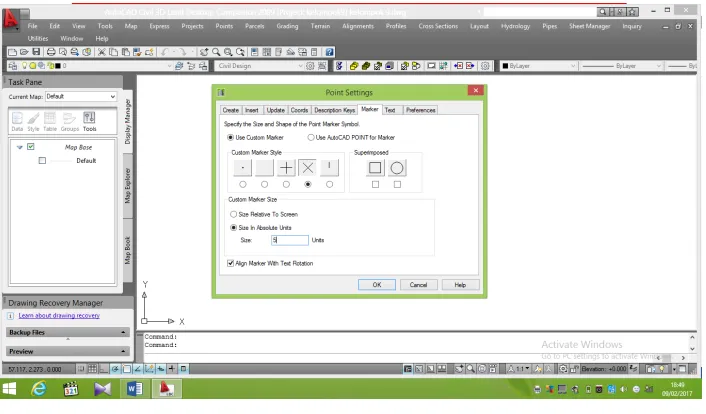Click the Layer Properties Manager icon

13,66
